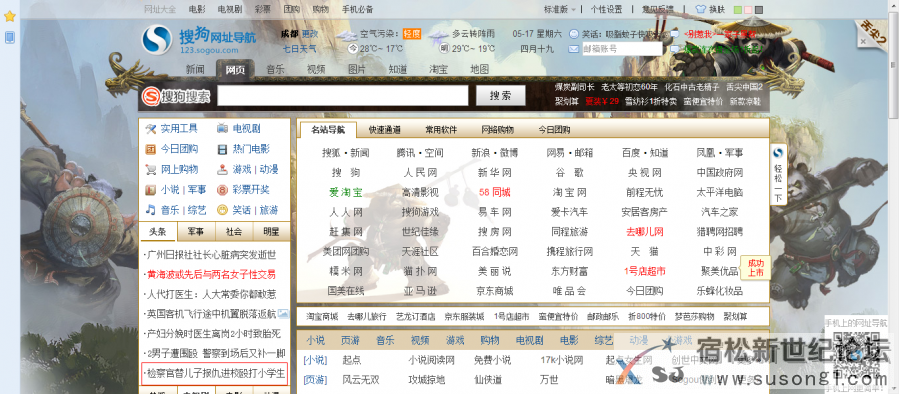Open the 网络购物 tab
The height and width of the screenshot is (394, 899).
497,130
